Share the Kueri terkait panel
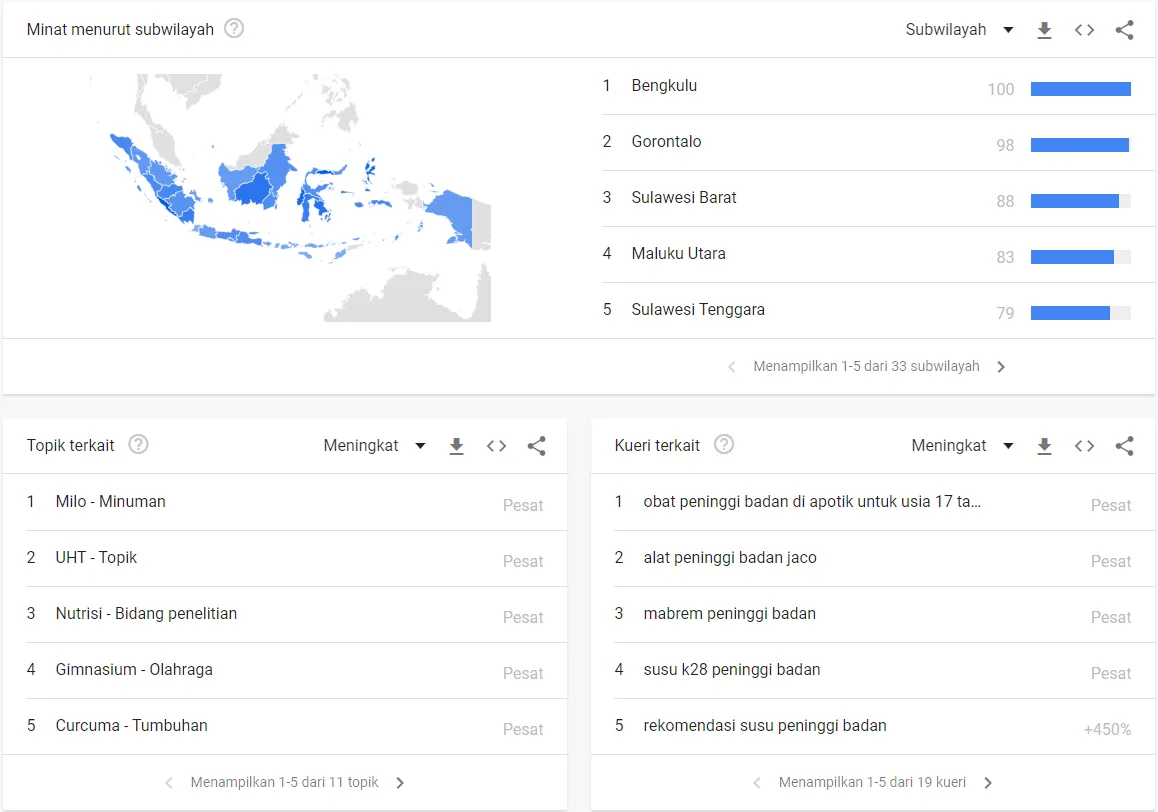1158x812 pixels. click(1124, 445)
